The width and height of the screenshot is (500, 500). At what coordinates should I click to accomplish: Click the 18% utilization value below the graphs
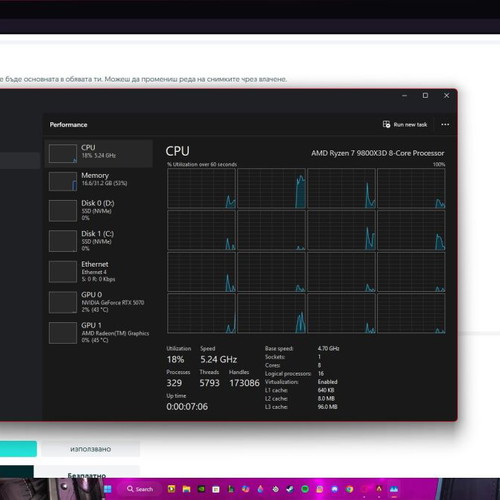[175, 359]
